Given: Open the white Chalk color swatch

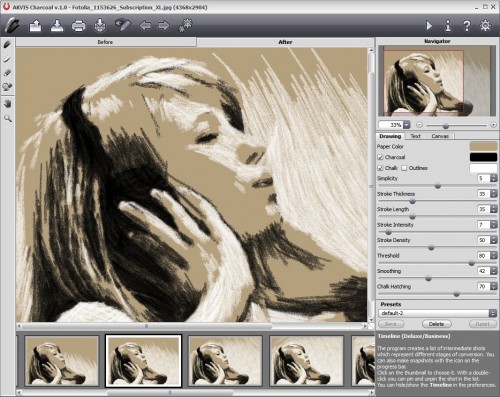Looking at the screenshot, I should (483, 168).
